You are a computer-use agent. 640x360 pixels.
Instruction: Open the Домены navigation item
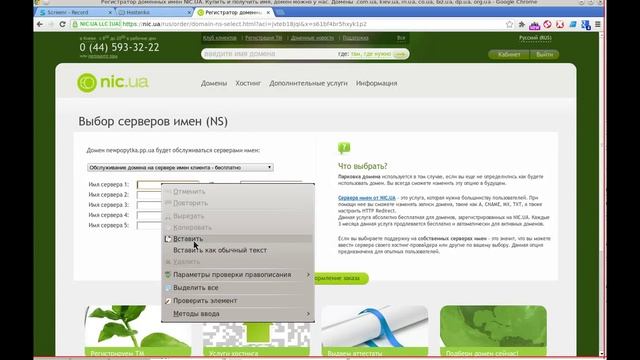(x=214, y=83)
